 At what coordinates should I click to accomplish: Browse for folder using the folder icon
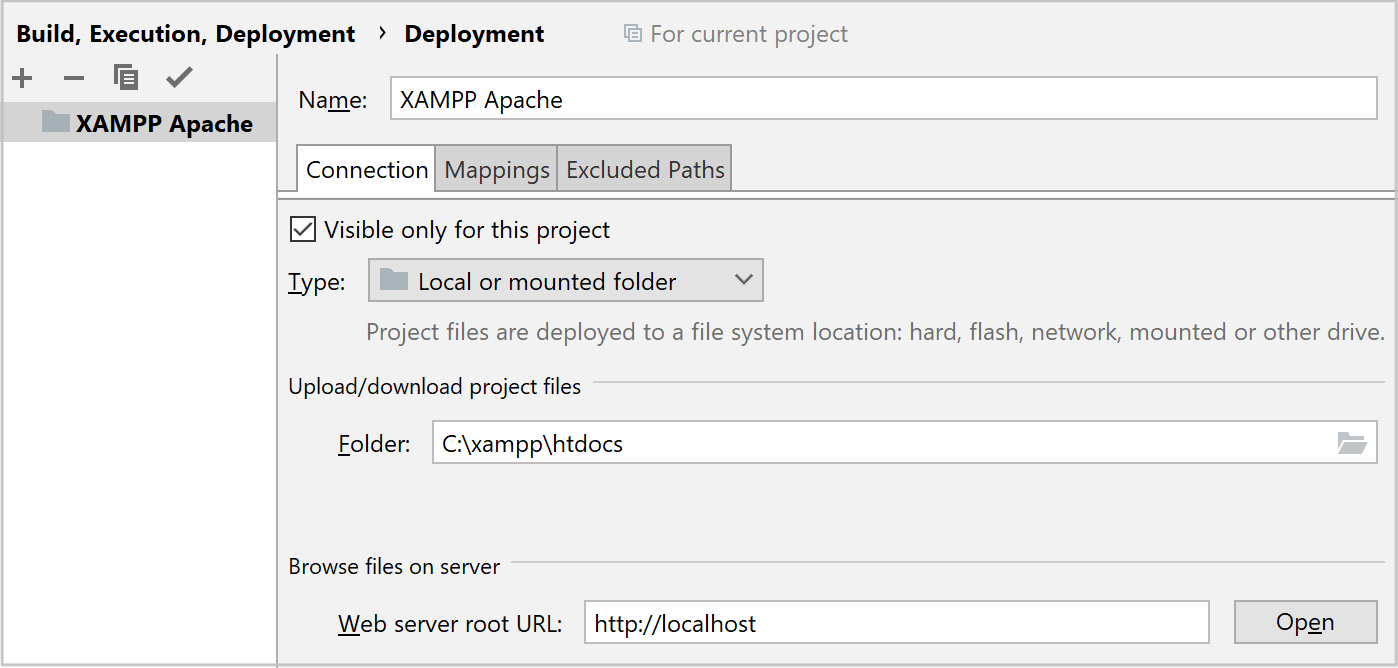[x=1352, y=443]
